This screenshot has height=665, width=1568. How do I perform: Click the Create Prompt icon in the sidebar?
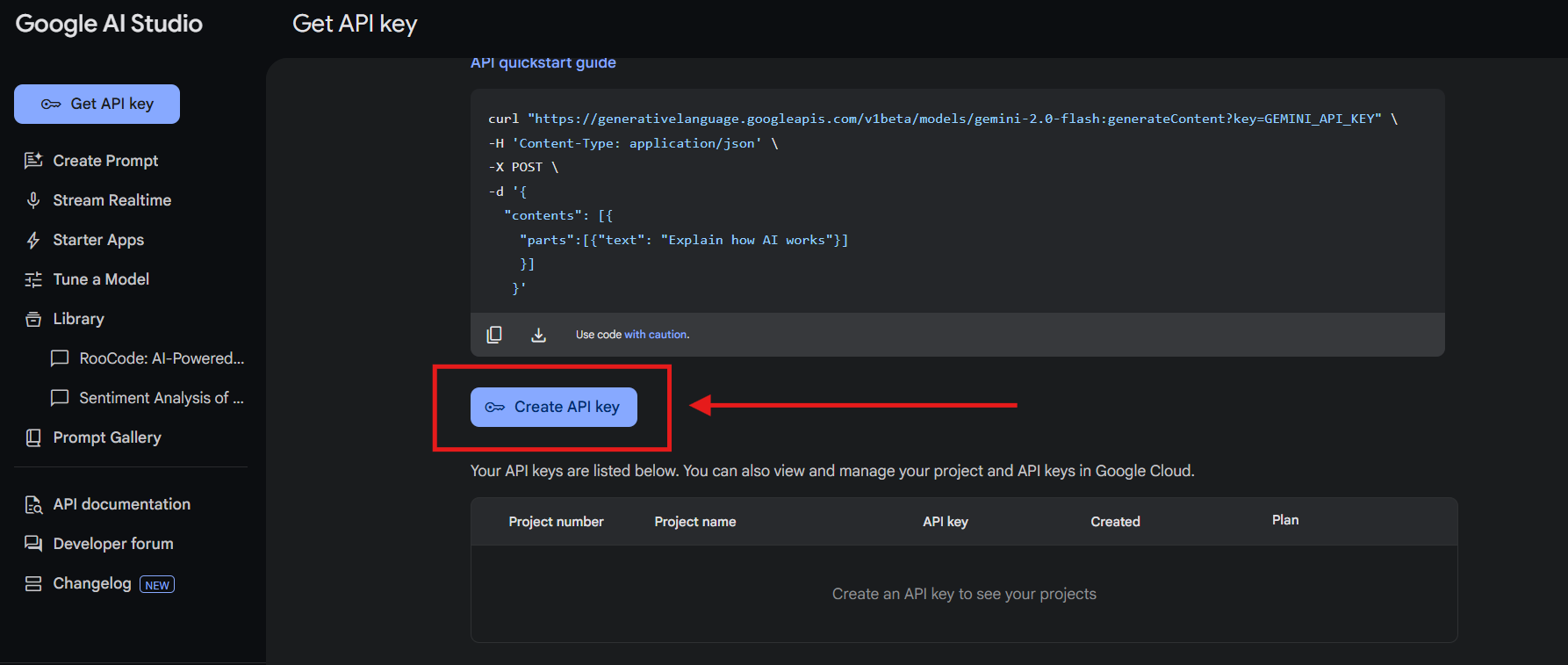33,161
